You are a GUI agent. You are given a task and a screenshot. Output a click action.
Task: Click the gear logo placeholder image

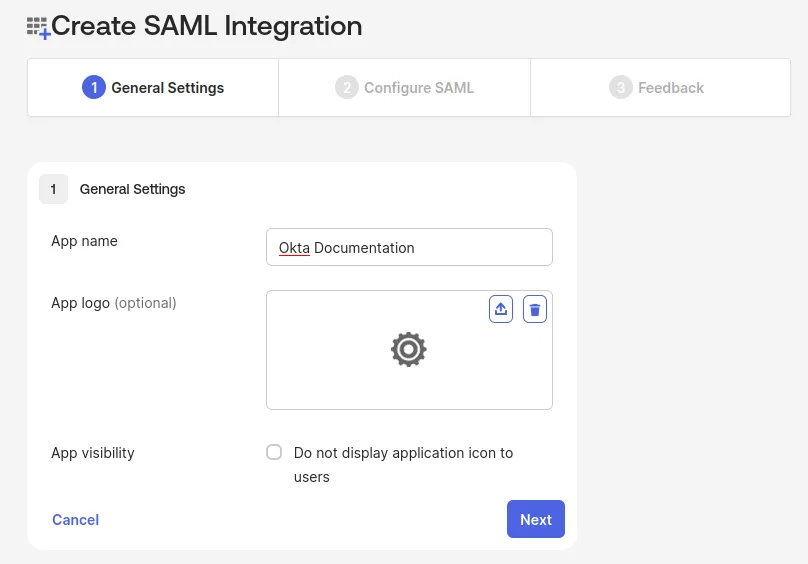(x=409, y=350)
